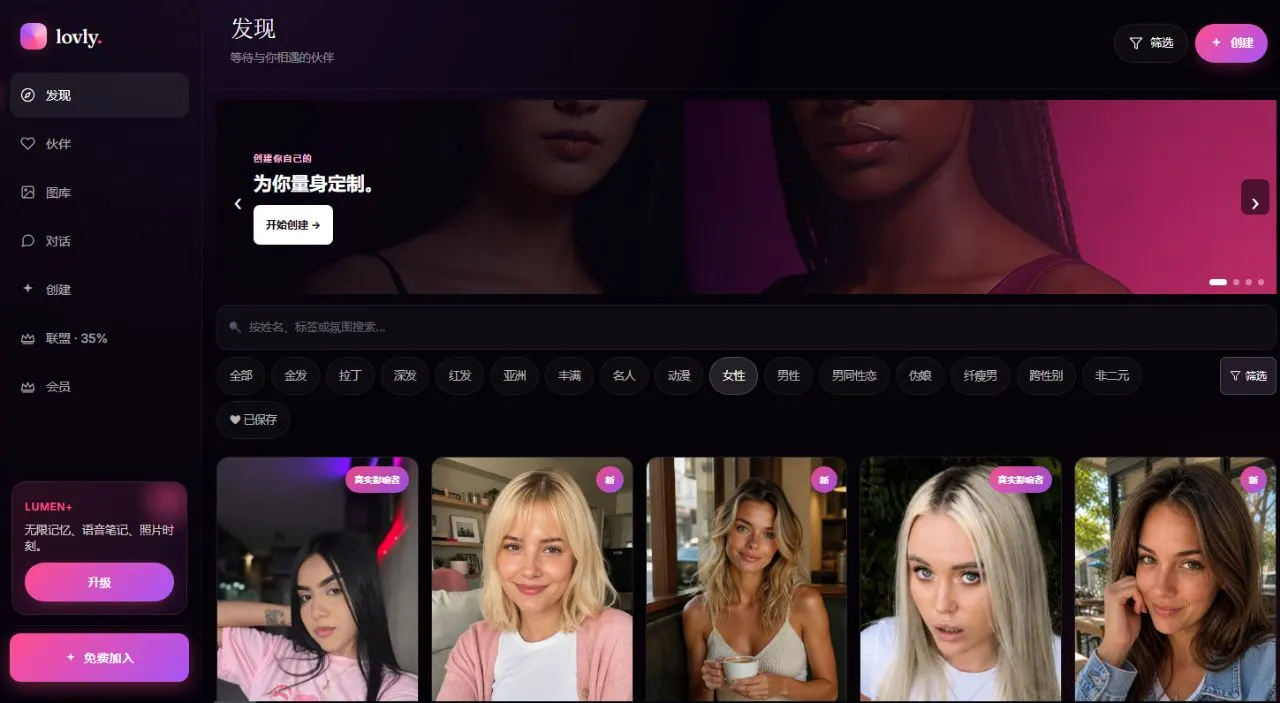The width and height of the screenshot is (1280, 703).
Task: Select the fourth banner pagination dot
Action: (1261, 282)
